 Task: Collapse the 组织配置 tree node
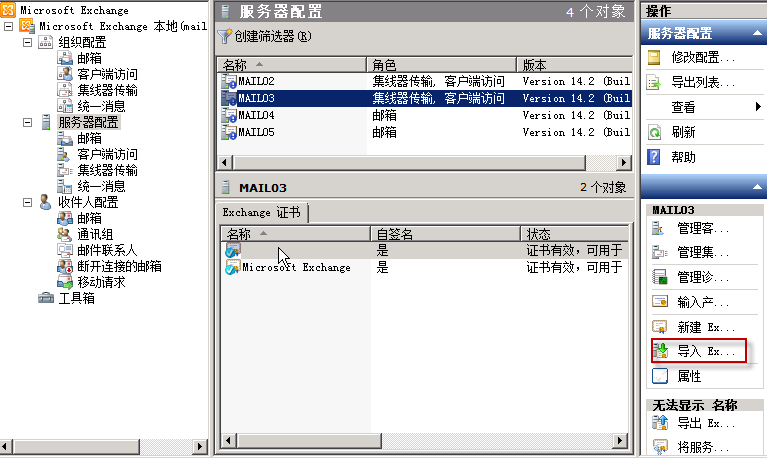coord(28,42)
